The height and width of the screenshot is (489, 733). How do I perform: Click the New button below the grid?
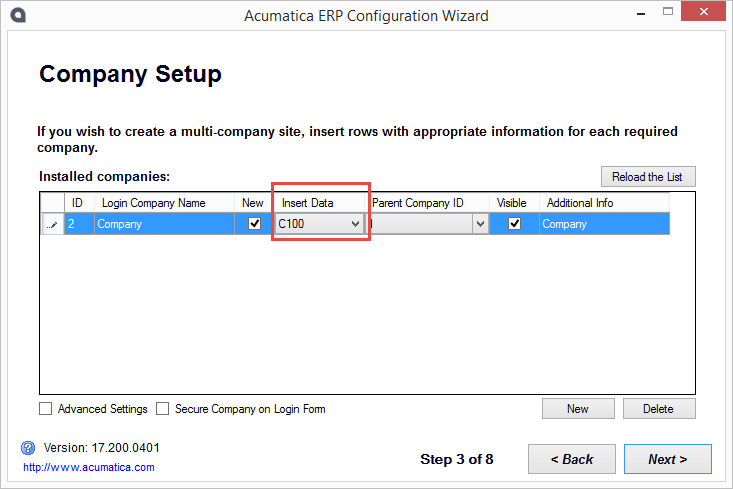(x=578, y=409)
